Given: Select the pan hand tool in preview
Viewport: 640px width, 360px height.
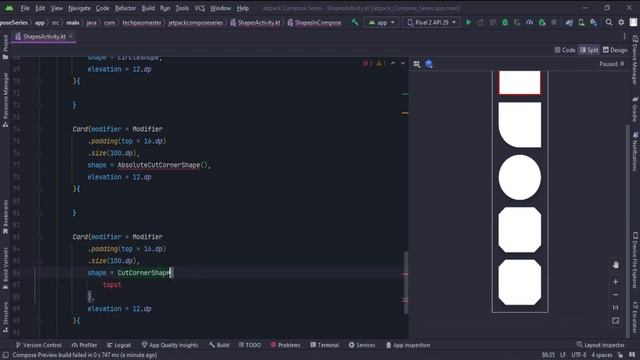Looking at the screenshot, I should 616,265.
